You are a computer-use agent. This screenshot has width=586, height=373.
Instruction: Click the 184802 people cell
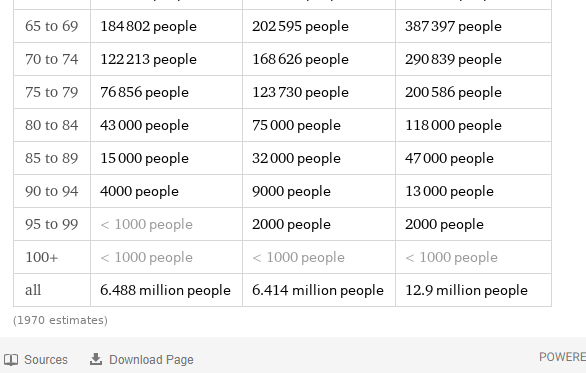(x=148, y=26)
